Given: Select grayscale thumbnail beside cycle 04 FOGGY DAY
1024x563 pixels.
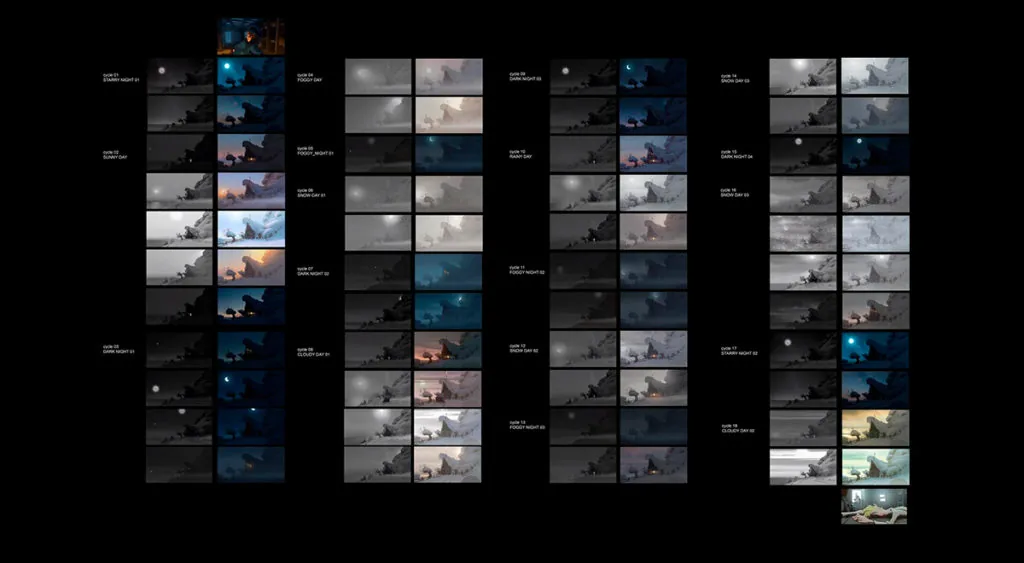Looking at the screenshot, I should click(x=378, y=76).
